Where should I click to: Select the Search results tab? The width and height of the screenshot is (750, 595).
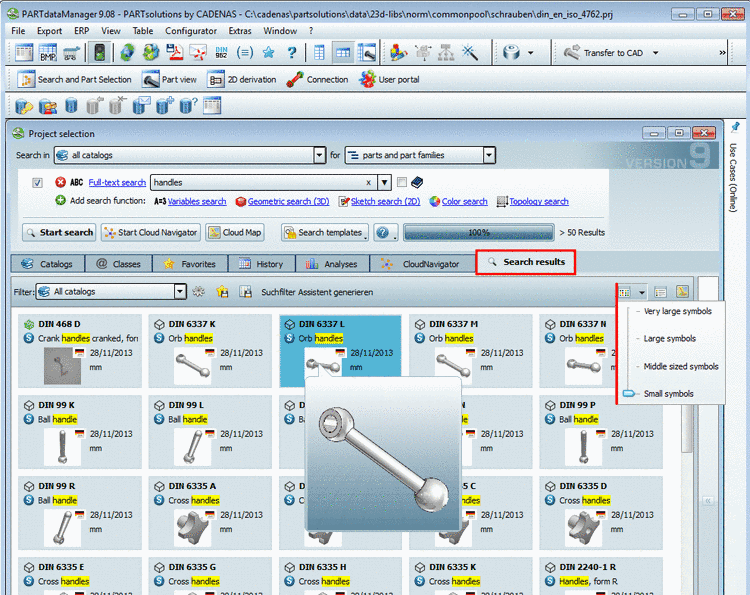[526, 262]
